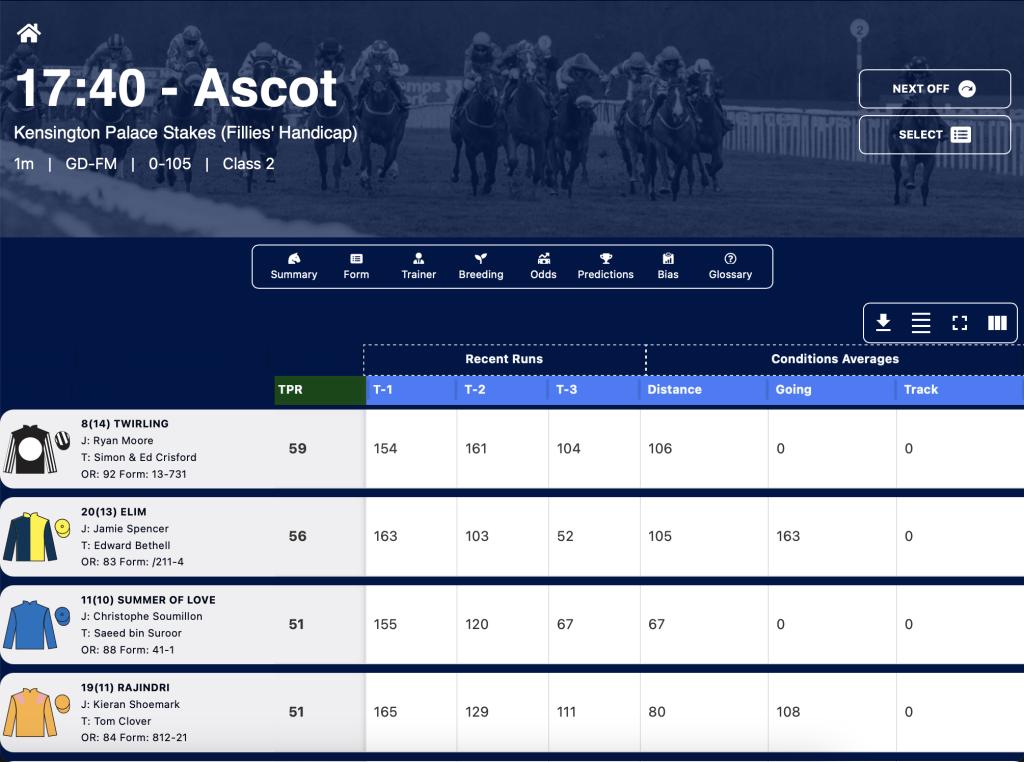Download the table data
The image size is (1024, 762).
[883, 323]
